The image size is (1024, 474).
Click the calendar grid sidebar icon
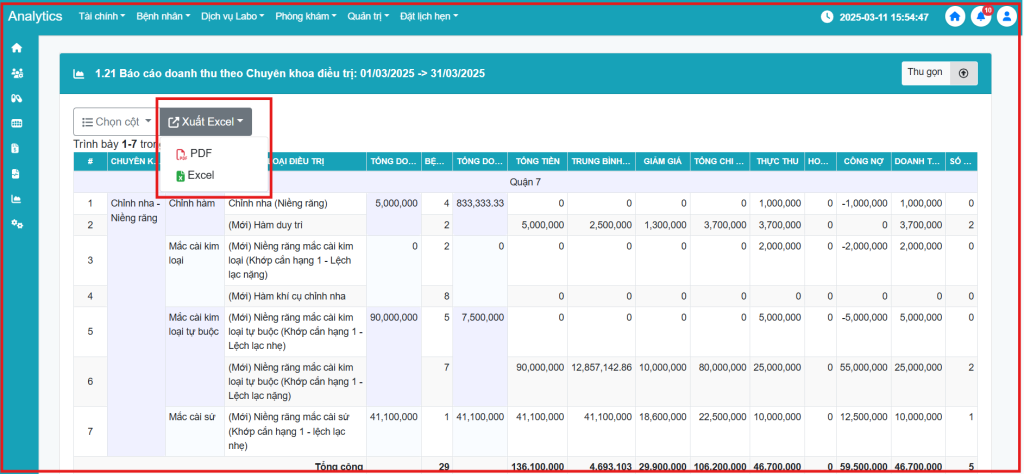16,123
